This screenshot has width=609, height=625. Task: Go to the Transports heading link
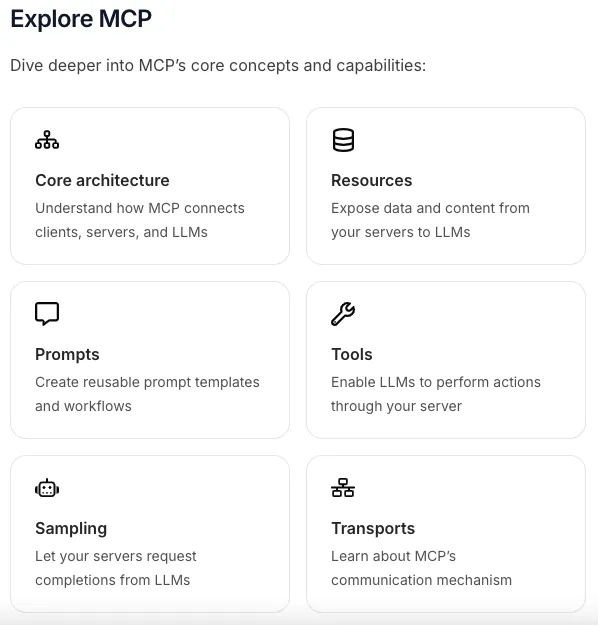(373, 529)
